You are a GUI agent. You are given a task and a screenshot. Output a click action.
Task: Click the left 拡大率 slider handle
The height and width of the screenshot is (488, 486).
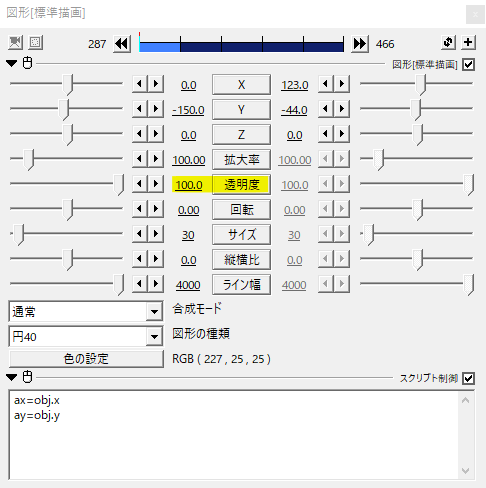pos(29,160)
